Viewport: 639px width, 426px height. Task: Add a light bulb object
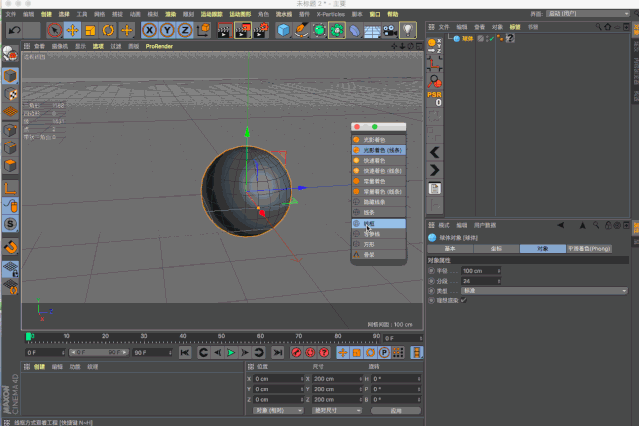408,30
